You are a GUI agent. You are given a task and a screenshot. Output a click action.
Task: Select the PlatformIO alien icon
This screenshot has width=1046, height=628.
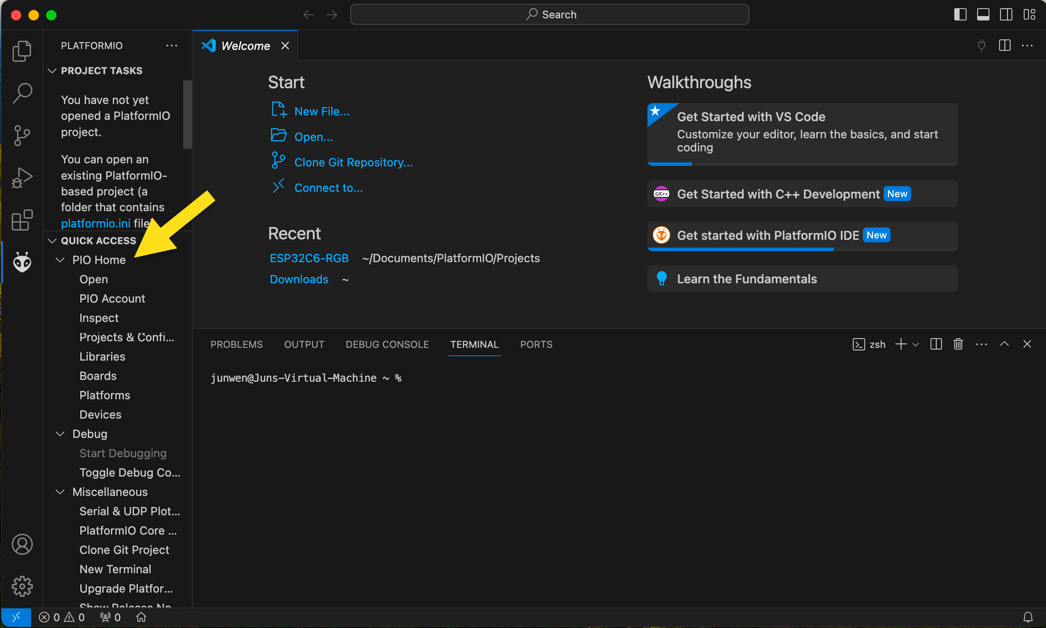22,262
